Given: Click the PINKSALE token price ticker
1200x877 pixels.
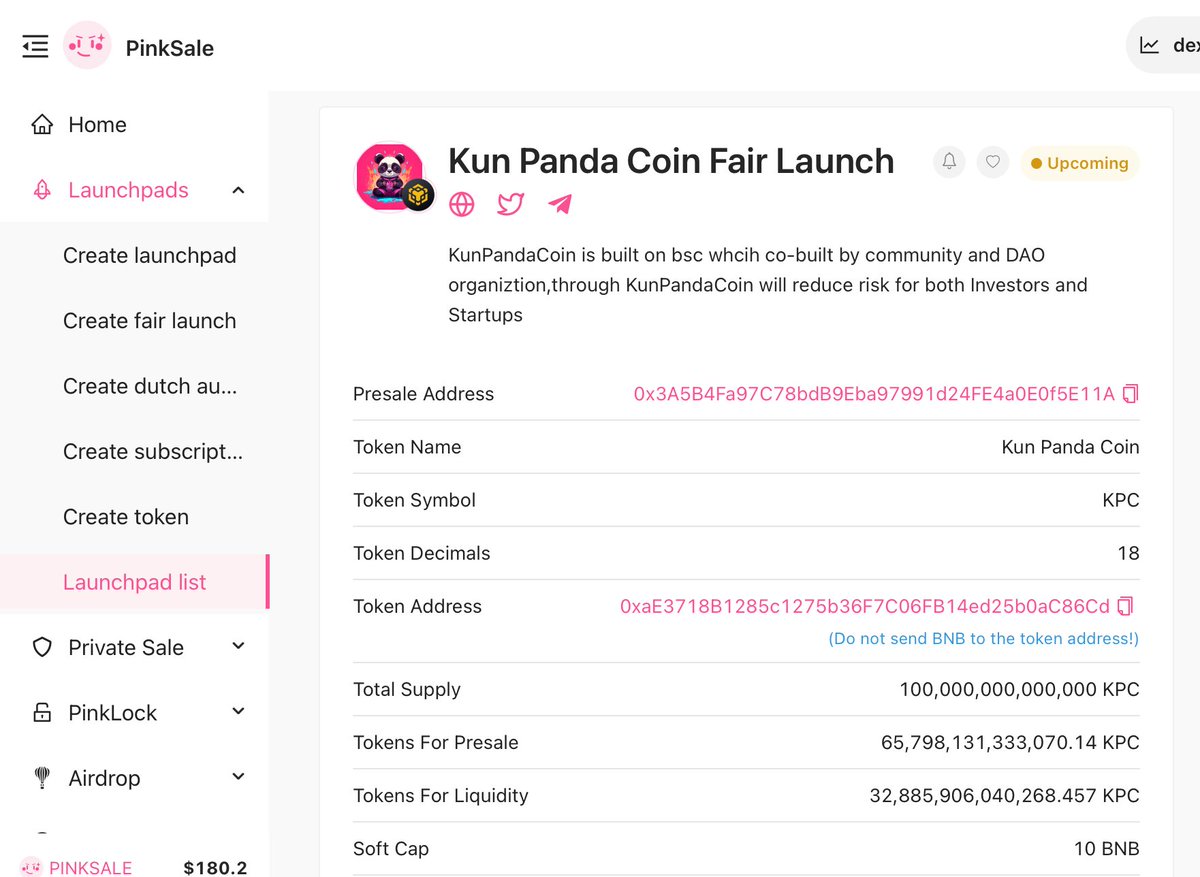Looking at the screenshot, I should 134,867.
